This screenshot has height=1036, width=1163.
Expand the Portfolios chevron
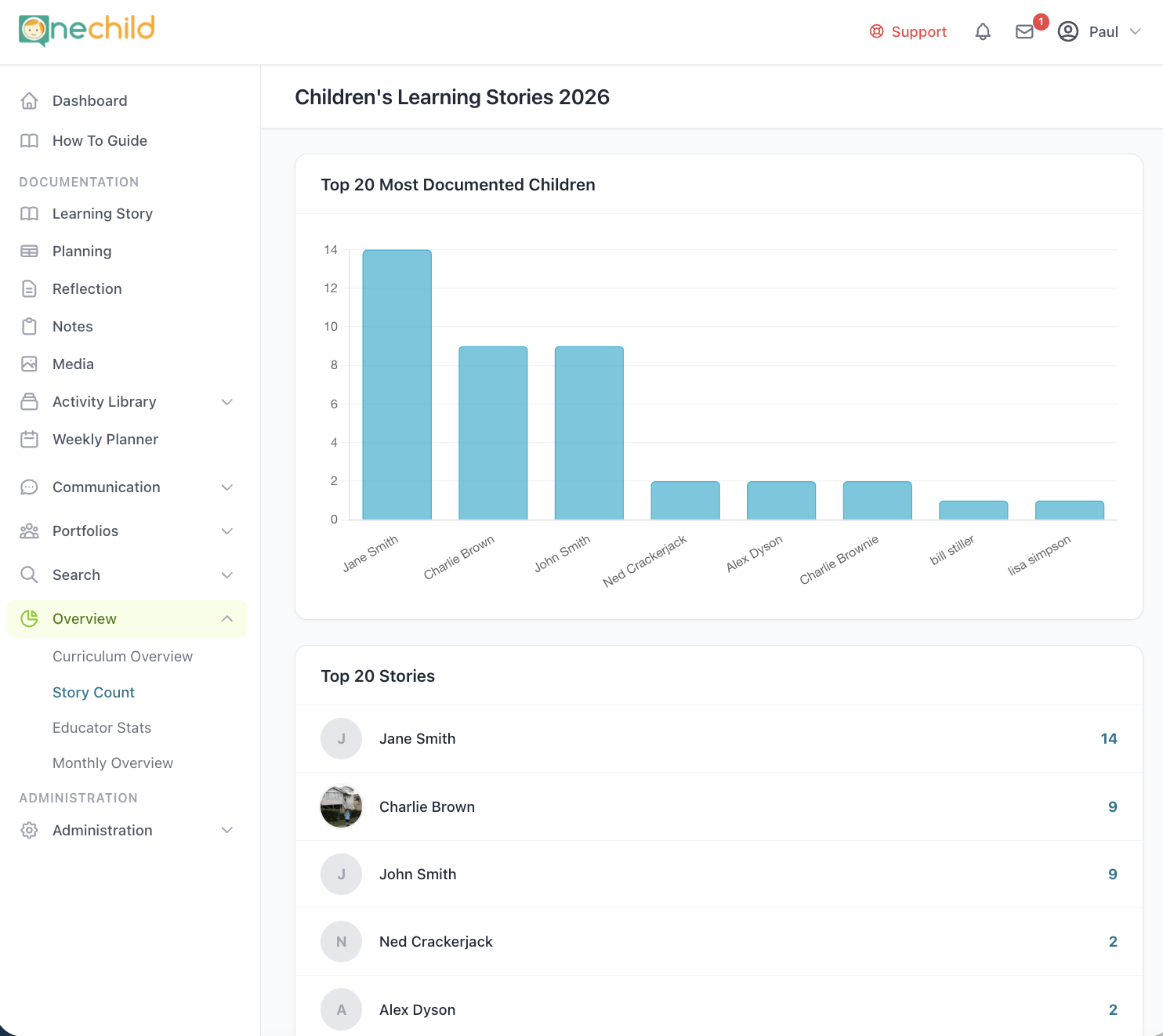pyautogui.click(x=227, y=531)
